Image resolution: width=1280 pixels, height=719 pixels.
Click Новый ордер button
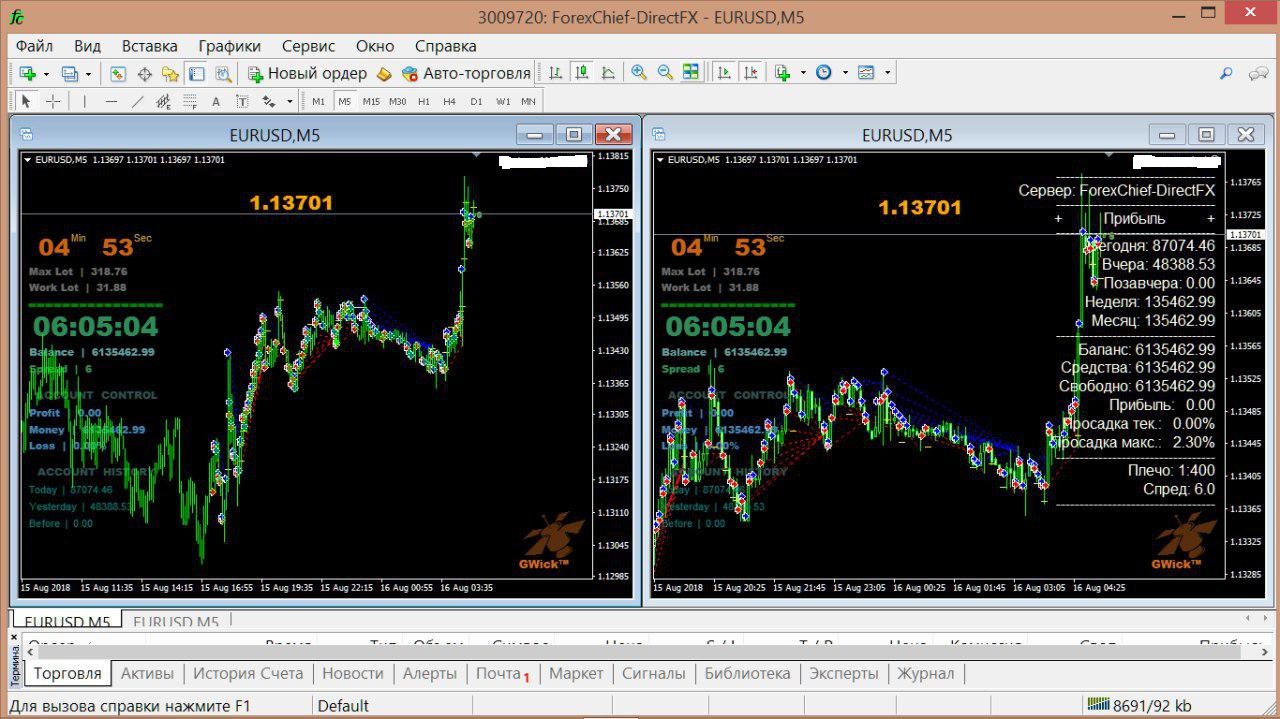coord(308,73)
